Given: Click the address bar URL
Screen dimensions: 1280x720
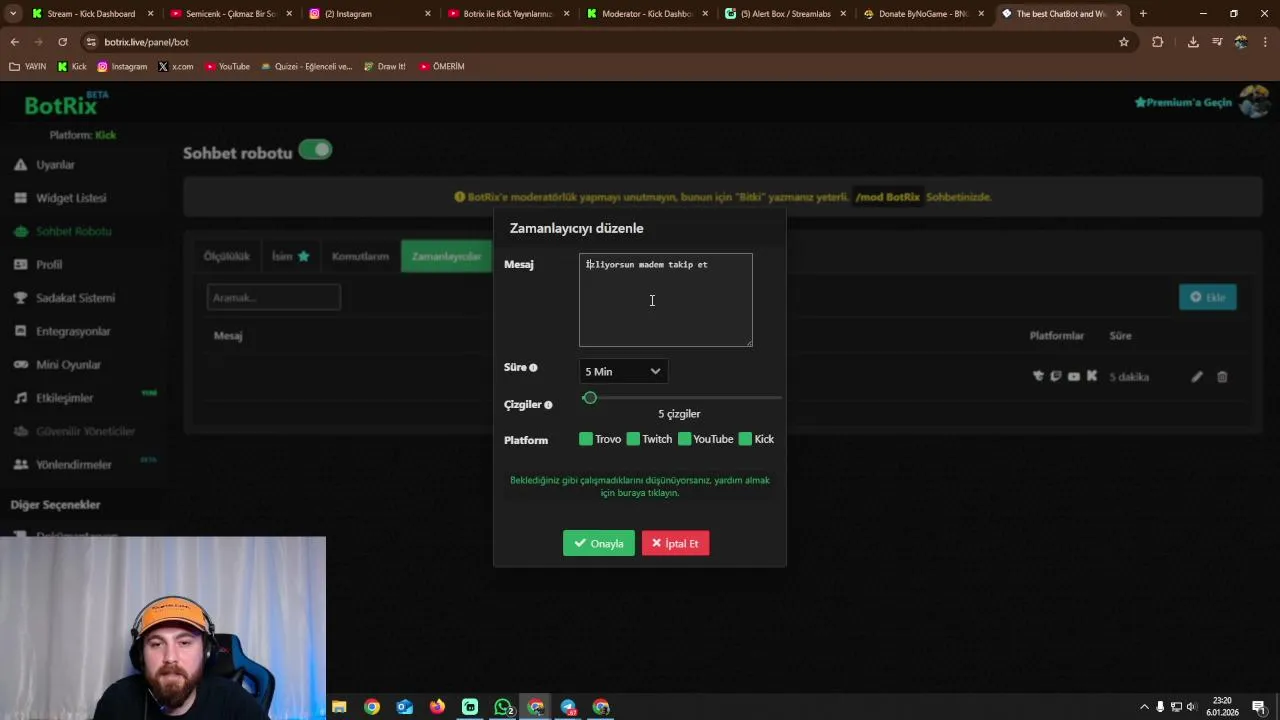Looking at the screenshot, I should point(146,42).
